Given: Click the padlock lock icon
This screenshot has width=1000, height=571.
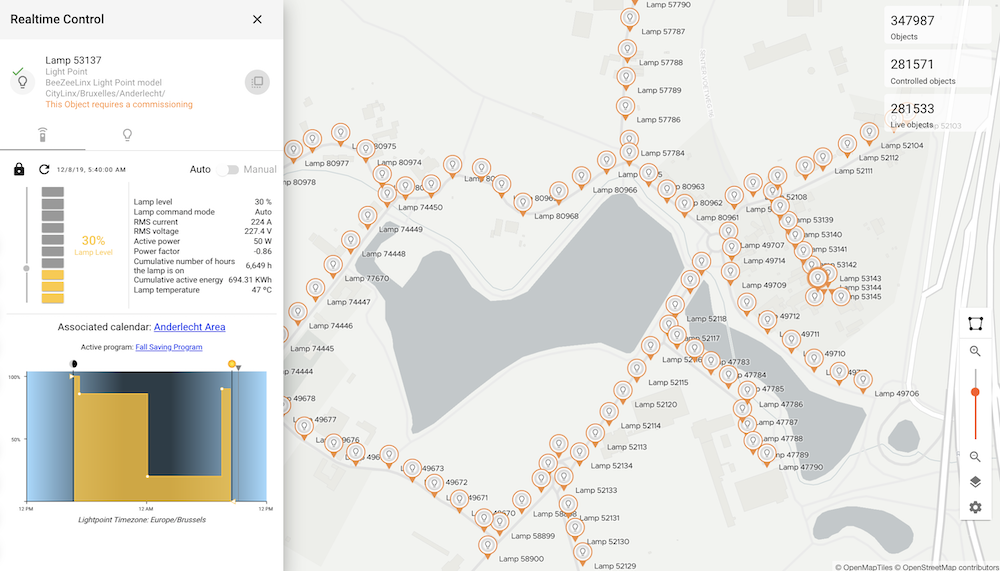Looking at the screenshot, I should 19,169.
